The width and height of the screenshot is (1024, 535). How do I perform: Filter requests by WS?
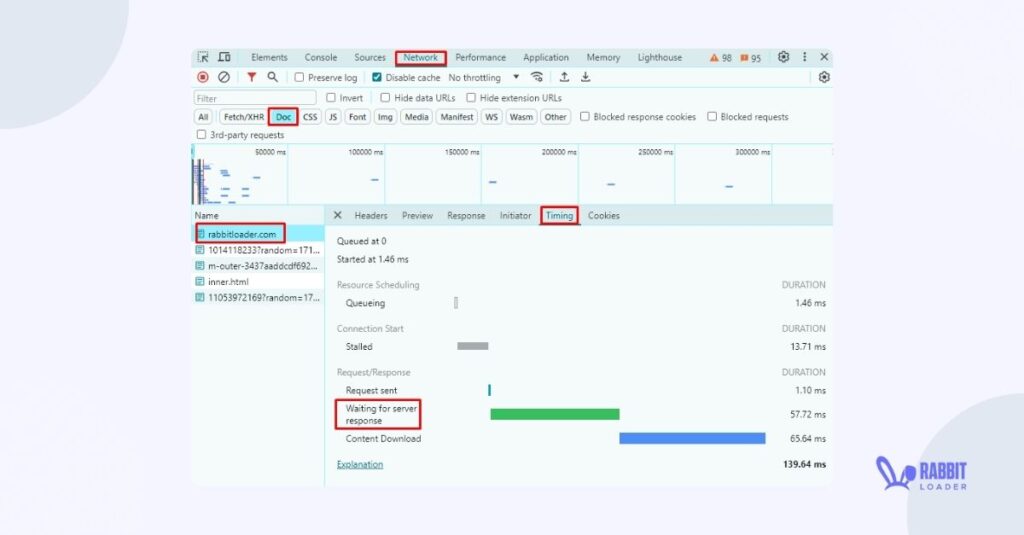tap(491, 117)
